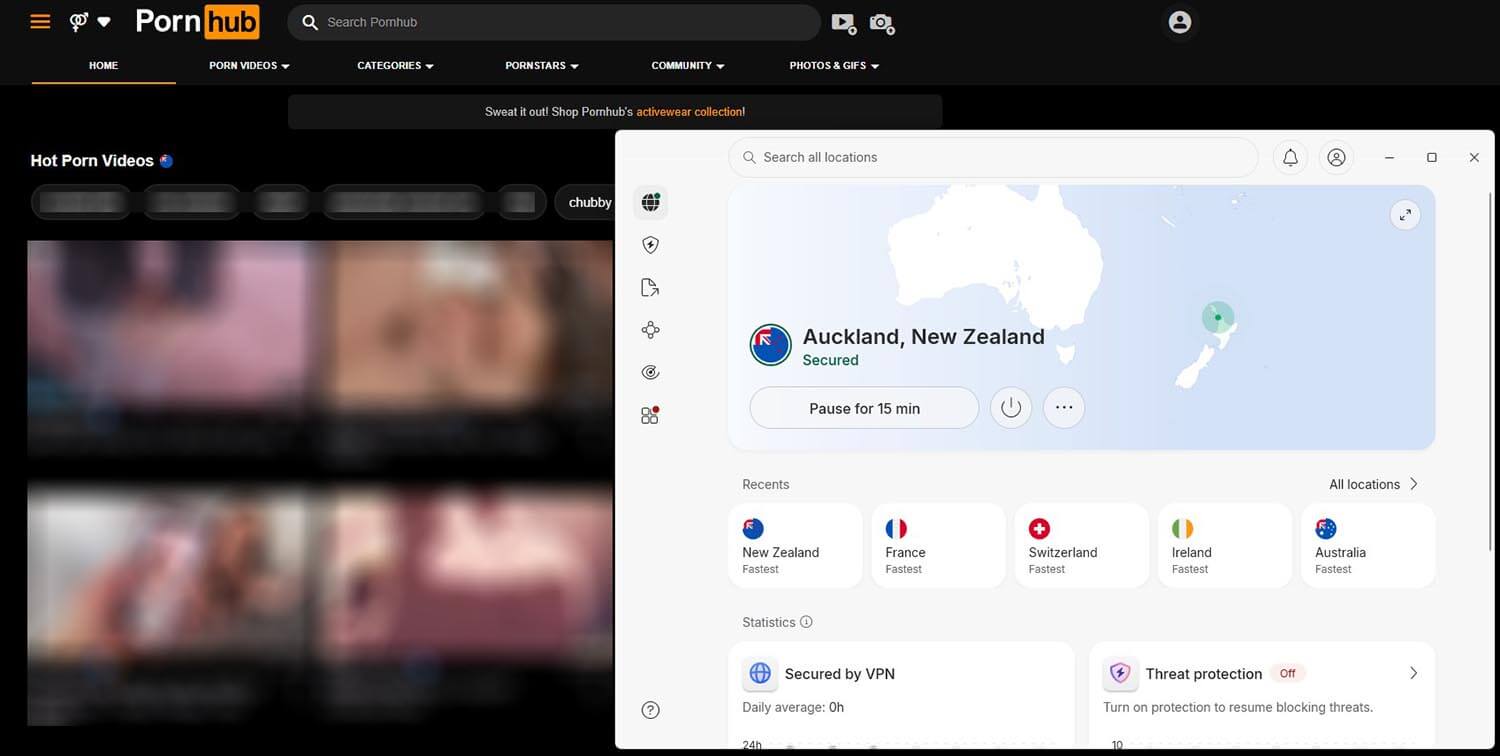
Task: Click the camera photo icon in site header
Action: pyautogui.click(x=881, y=22)
